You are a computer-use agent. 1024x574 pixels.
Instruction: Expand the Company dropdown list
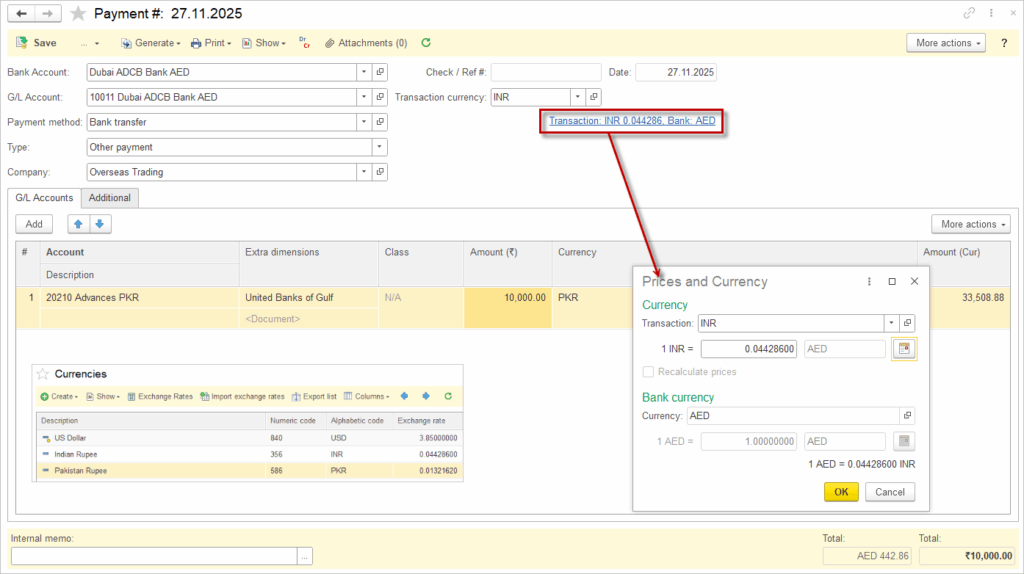coord(362,172)
